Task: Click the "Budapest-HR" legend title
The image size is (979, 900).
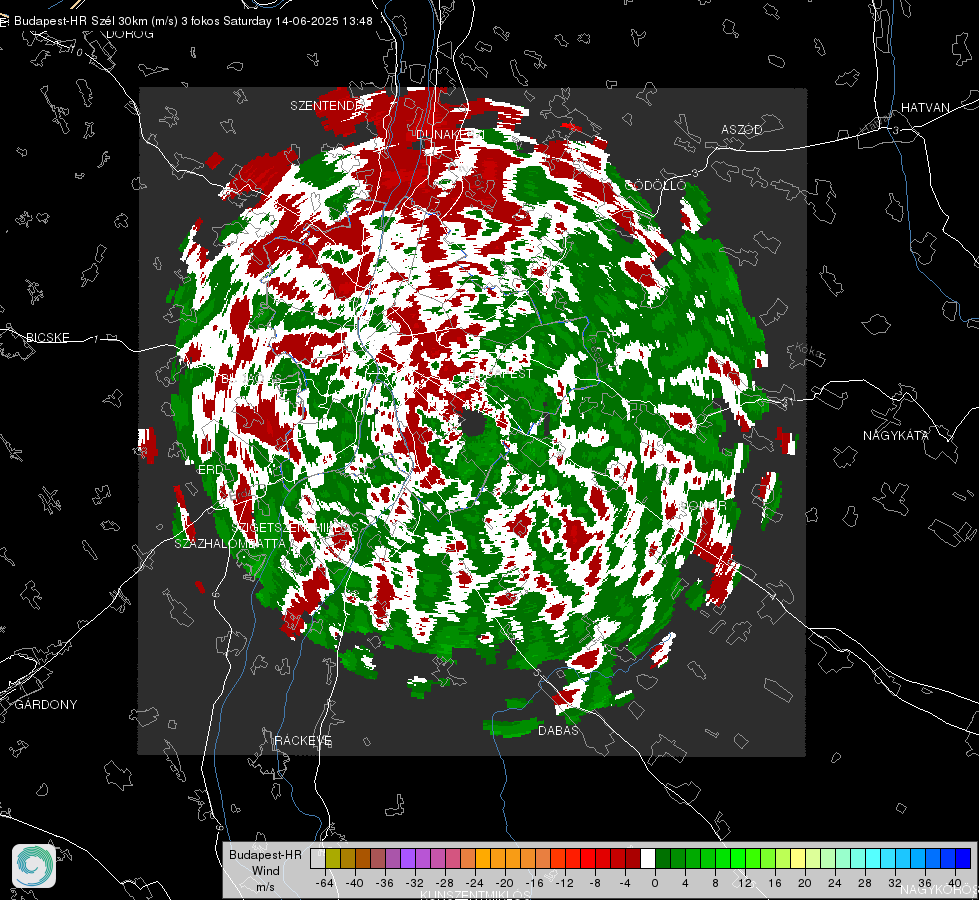Action: (x=265, y=854)
